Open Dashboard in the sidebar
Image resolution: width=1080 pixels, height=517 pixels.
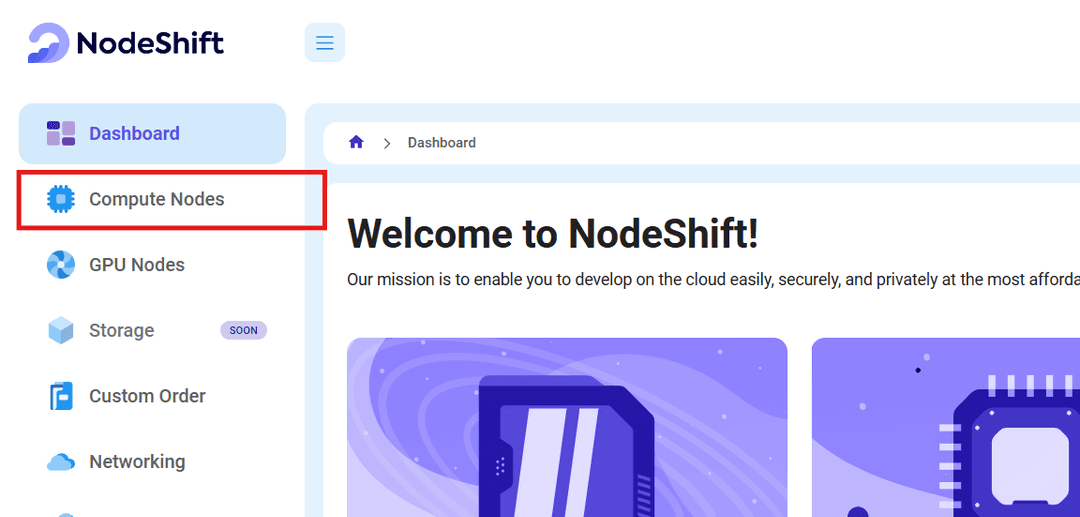point(152,134)
